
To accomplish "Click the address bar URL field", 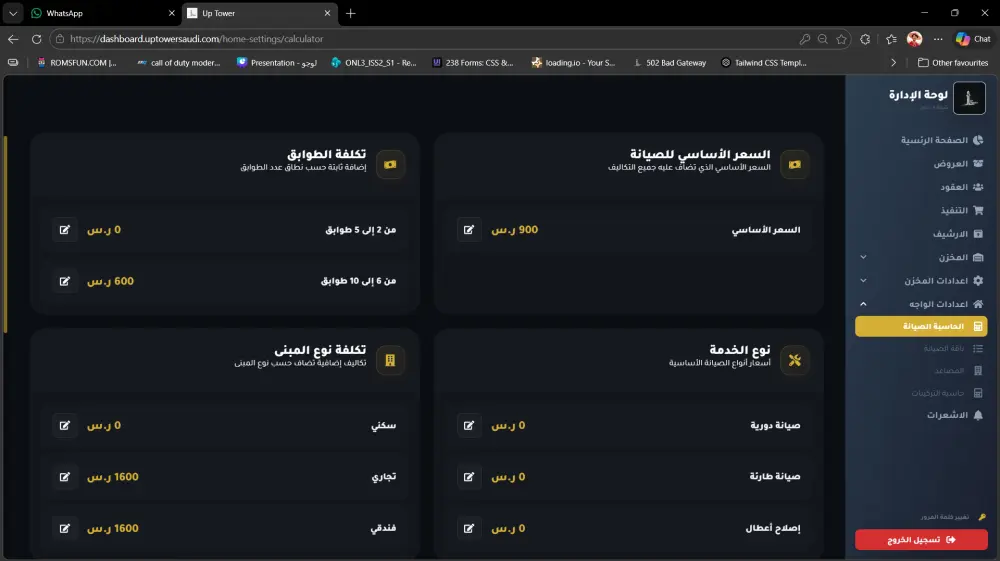I will click(x=427, y=39).
